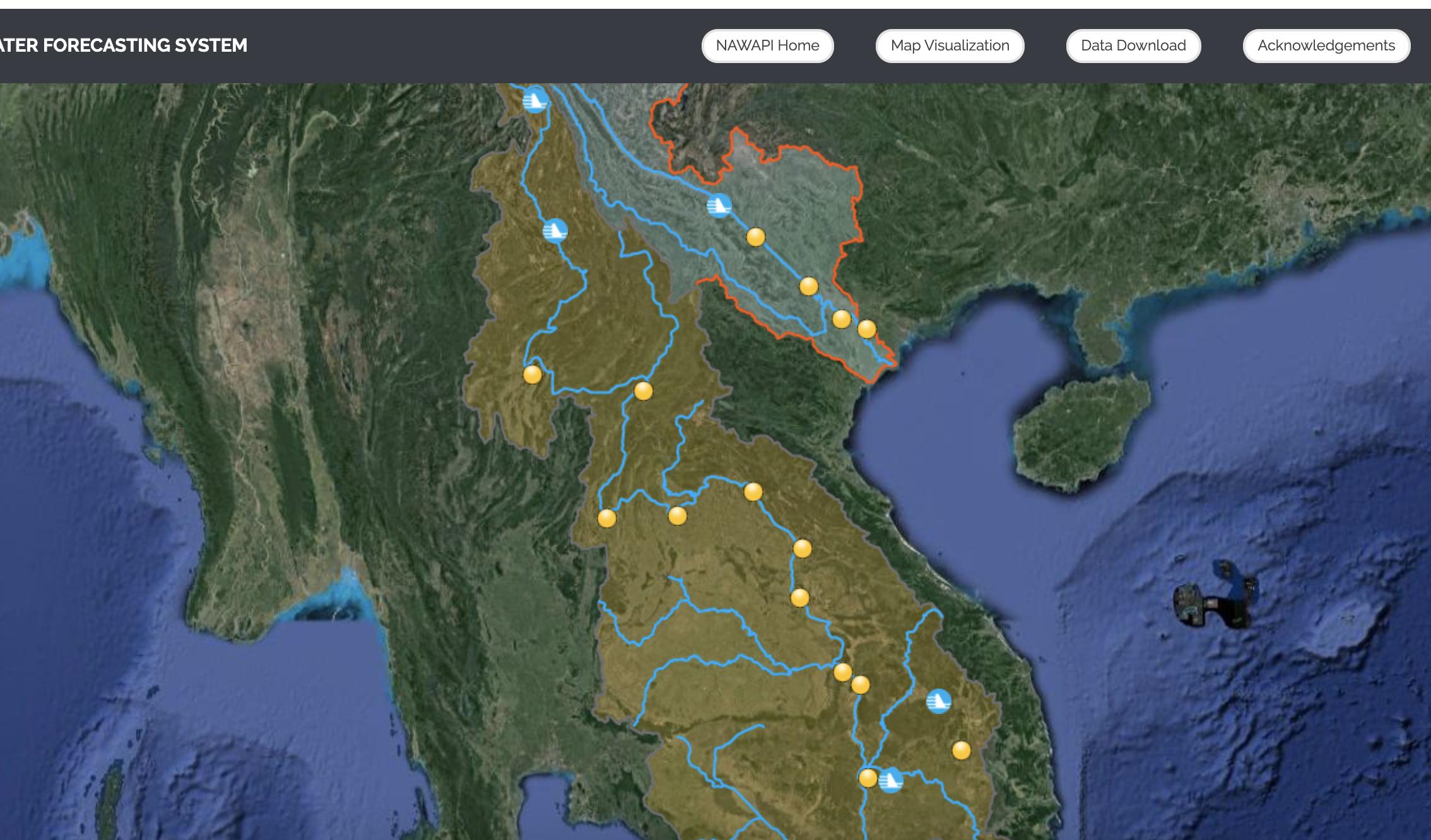Select yellow station adjacent to the bottom dam icon
Viewport: 1431px width, 840px height.
(x=868, y=778)
